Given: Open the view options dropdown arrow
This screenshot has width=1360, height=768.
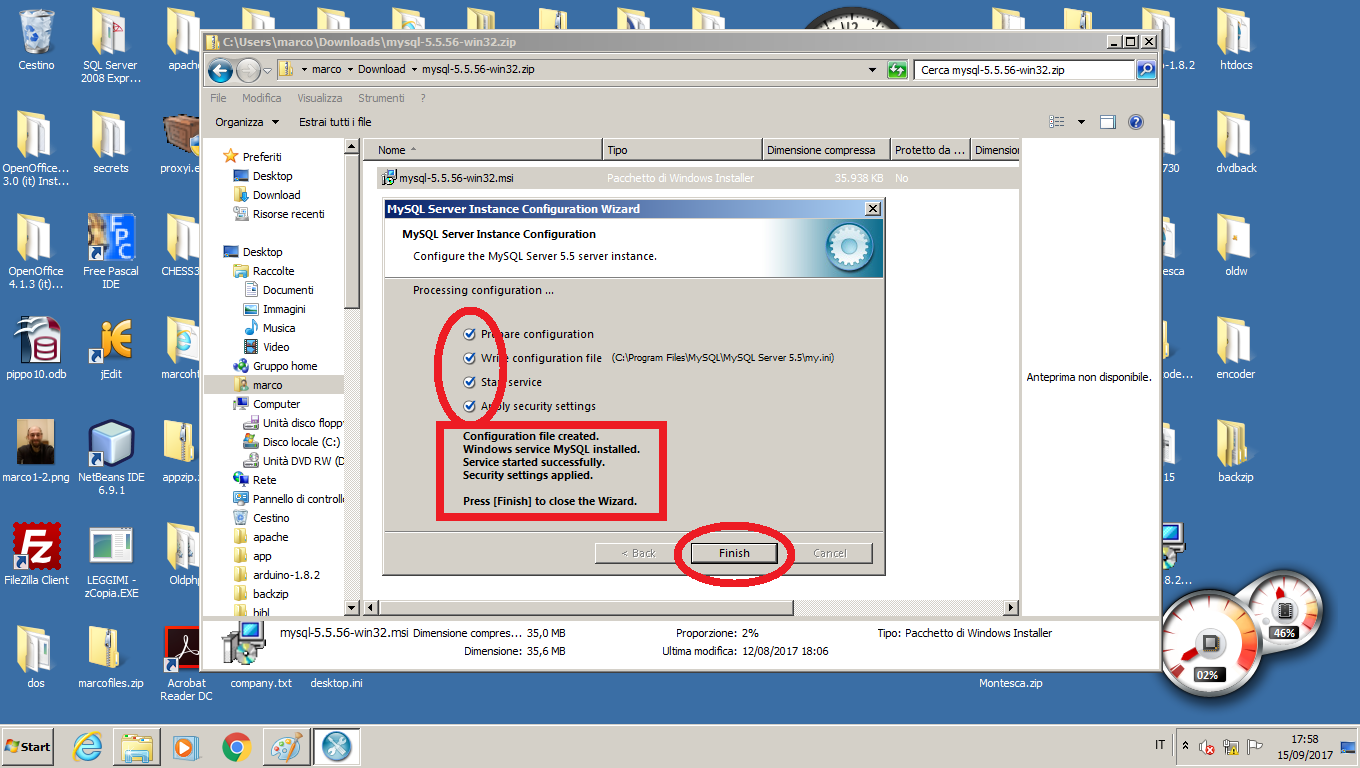Looking at the screenshot, I should pos(1081,122).
